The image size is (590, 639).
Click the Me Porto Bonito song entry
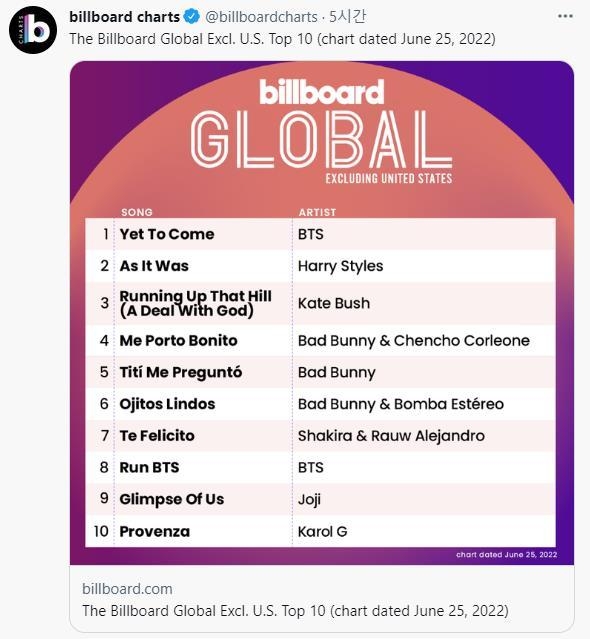click(178, 340)
